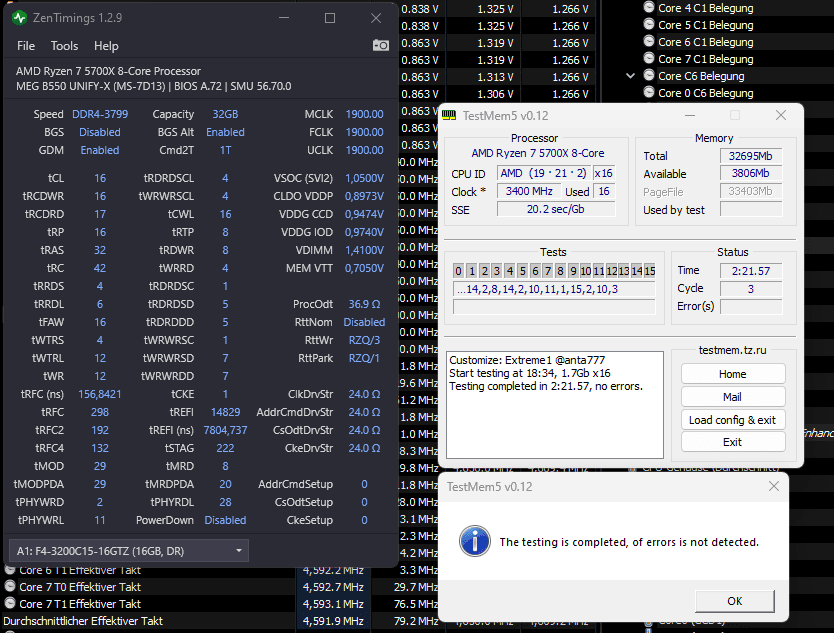This screenshot has height=633, width=834.
Task: Click the tRFC (ns) 156,8421 value
Action: pyautogui.click(x=100, y=394)
